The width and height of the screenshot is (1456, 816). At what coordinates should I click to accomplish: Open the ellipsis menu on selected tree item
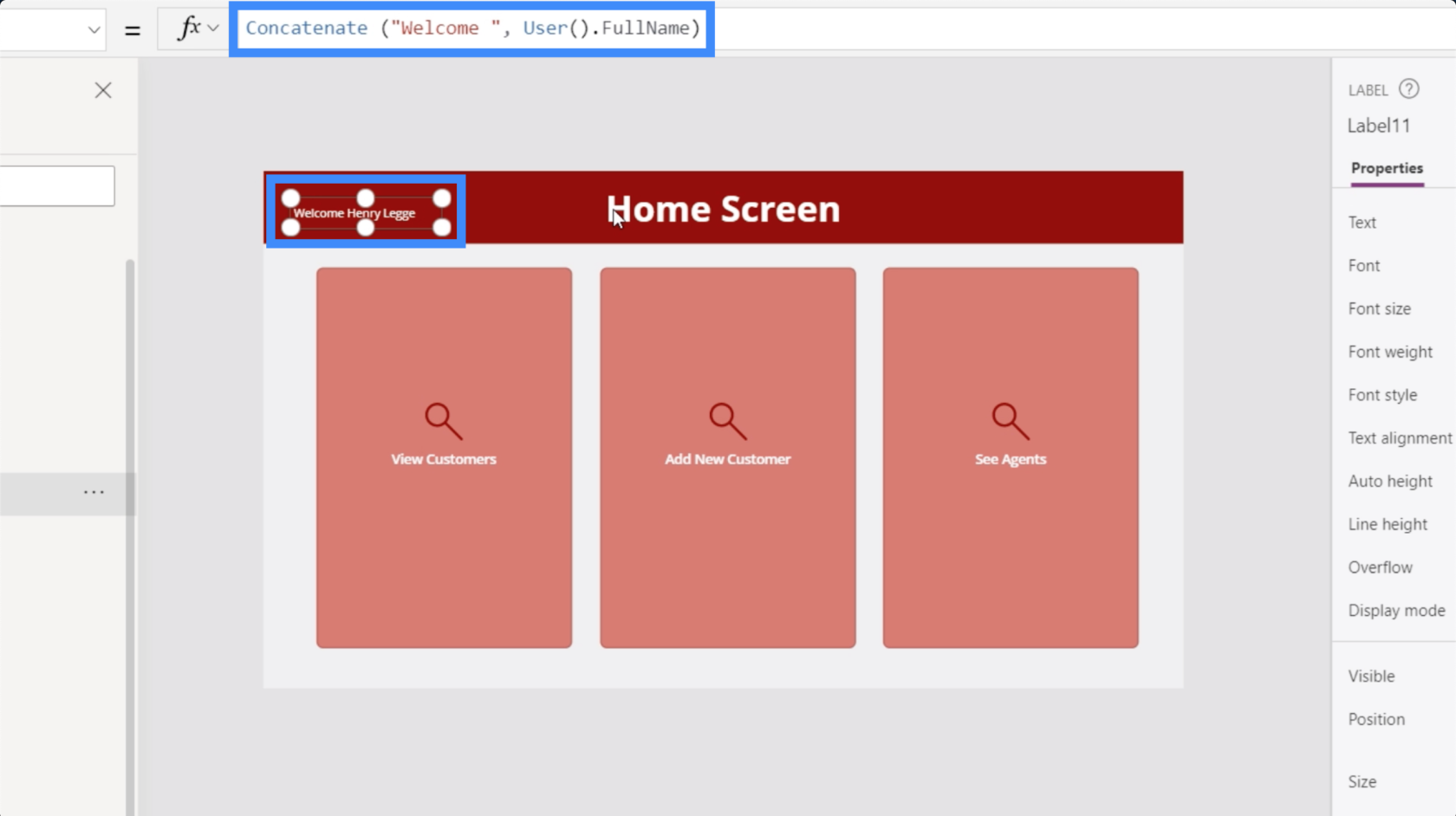coord(94,492)
